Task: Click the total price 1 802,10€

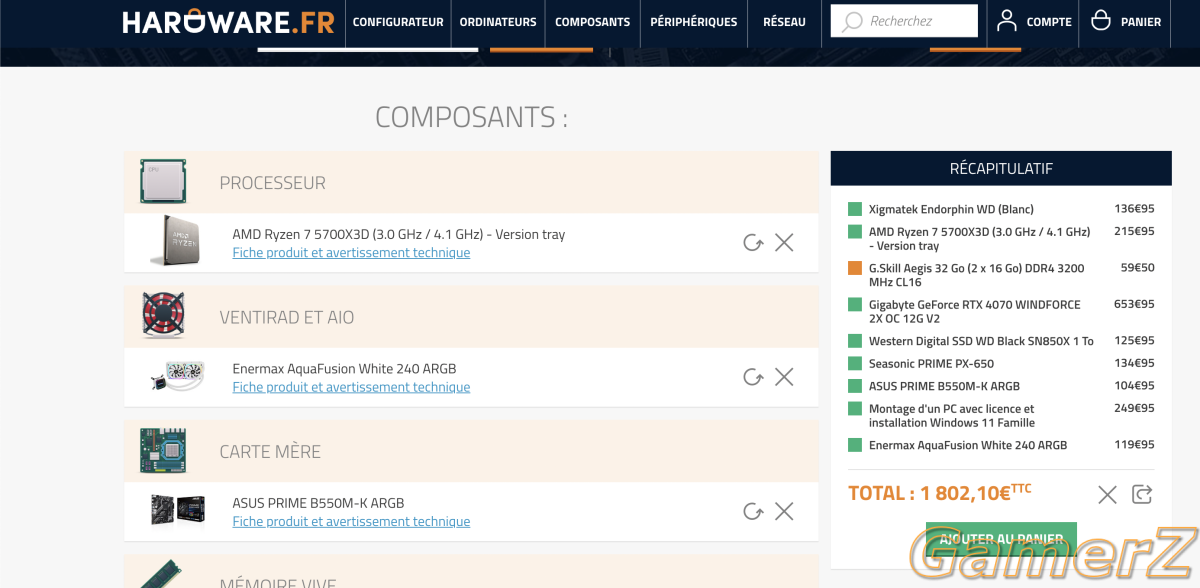Action: click(939, 493)
